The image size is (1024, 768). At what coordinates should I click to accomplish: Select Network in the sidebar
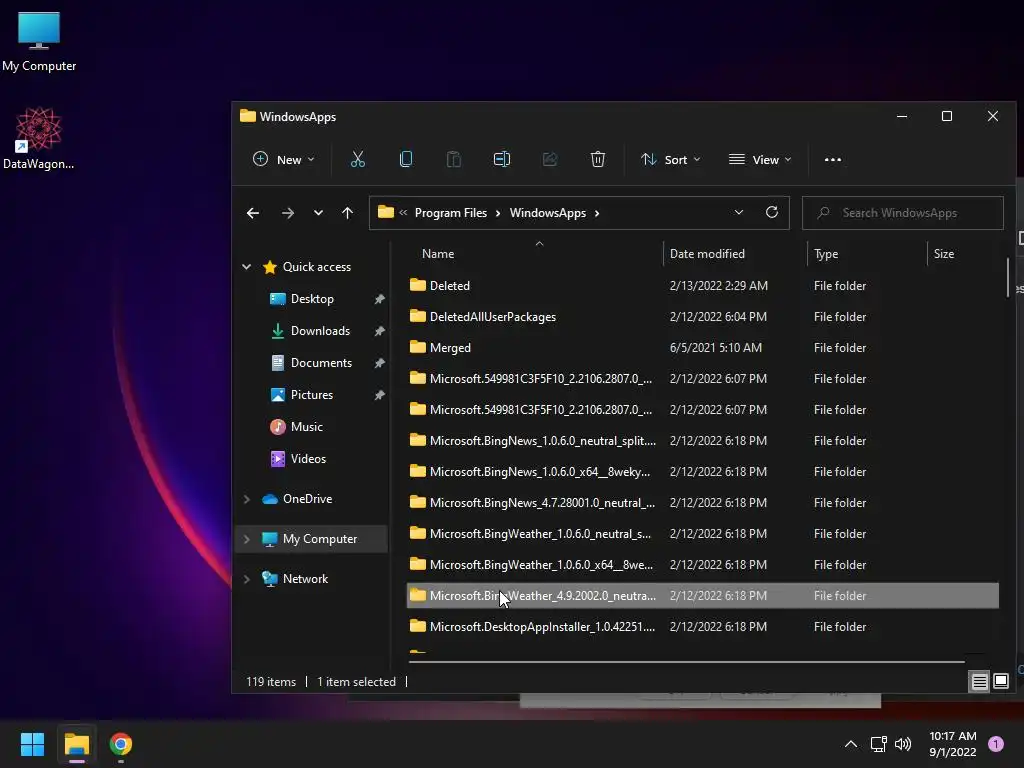(x=305, y=579)
